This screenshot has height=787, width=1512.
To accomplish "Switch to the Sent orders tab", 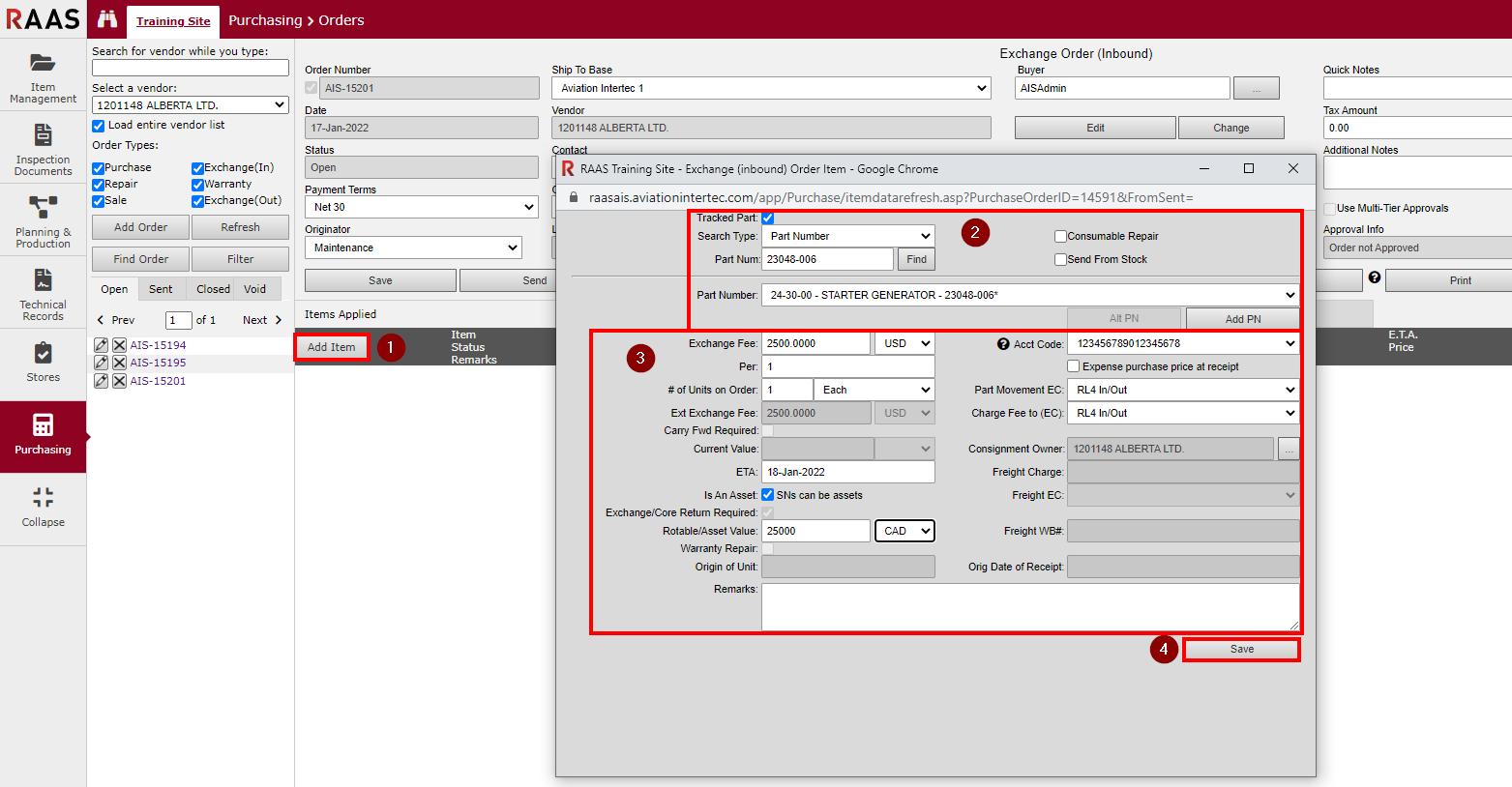I will (x=161, y=289).
